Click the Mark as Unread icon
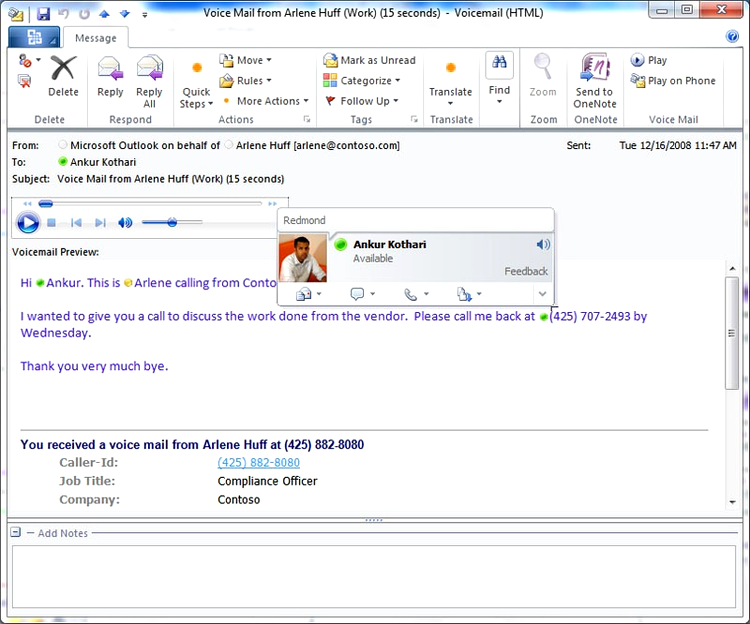 coord(330,60)
